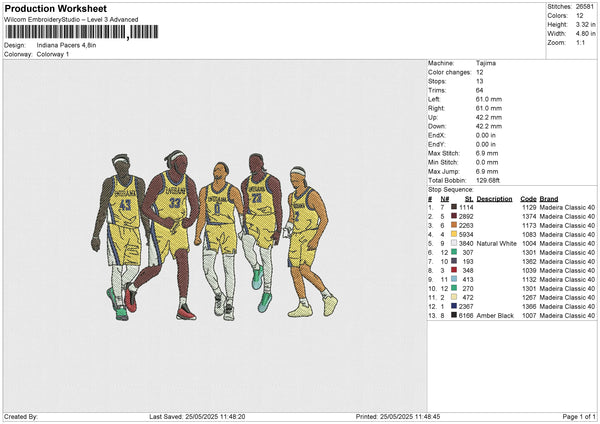
Task: Pick the green swatch beside 307 stitches
Action: point(454,252)
